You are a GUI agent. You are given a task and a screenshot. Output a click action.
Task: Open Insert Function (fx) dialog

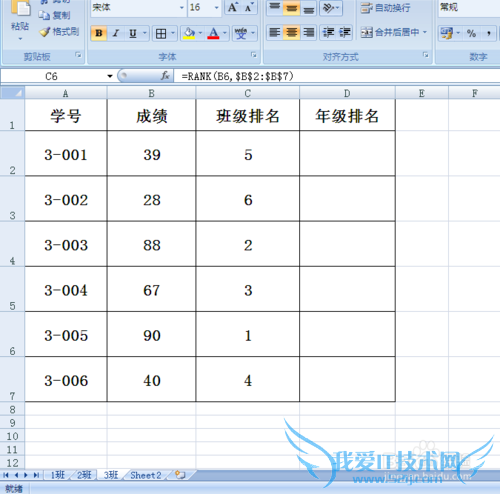click(165, 76)
